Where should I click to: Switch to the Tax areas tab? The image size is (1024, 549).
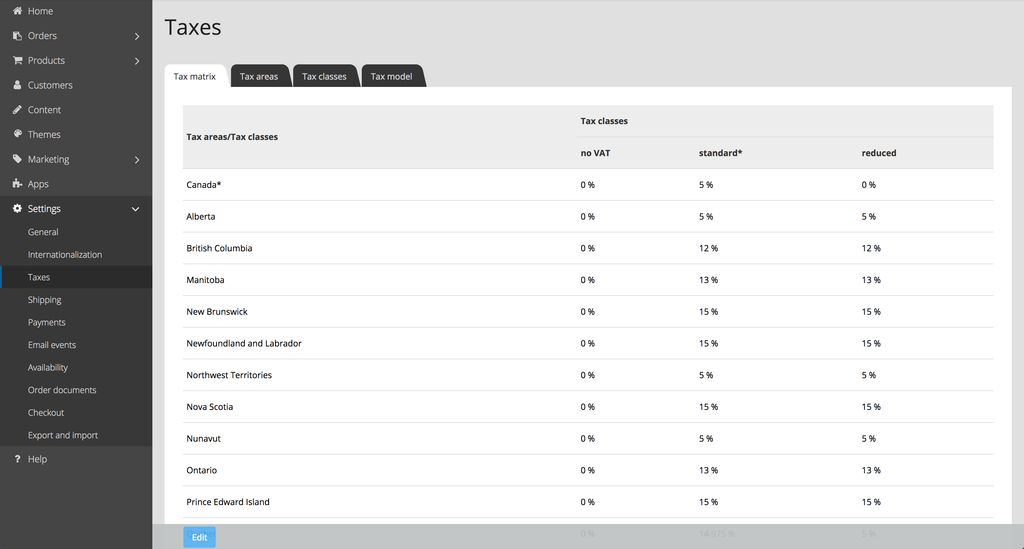tap(259, 76)
